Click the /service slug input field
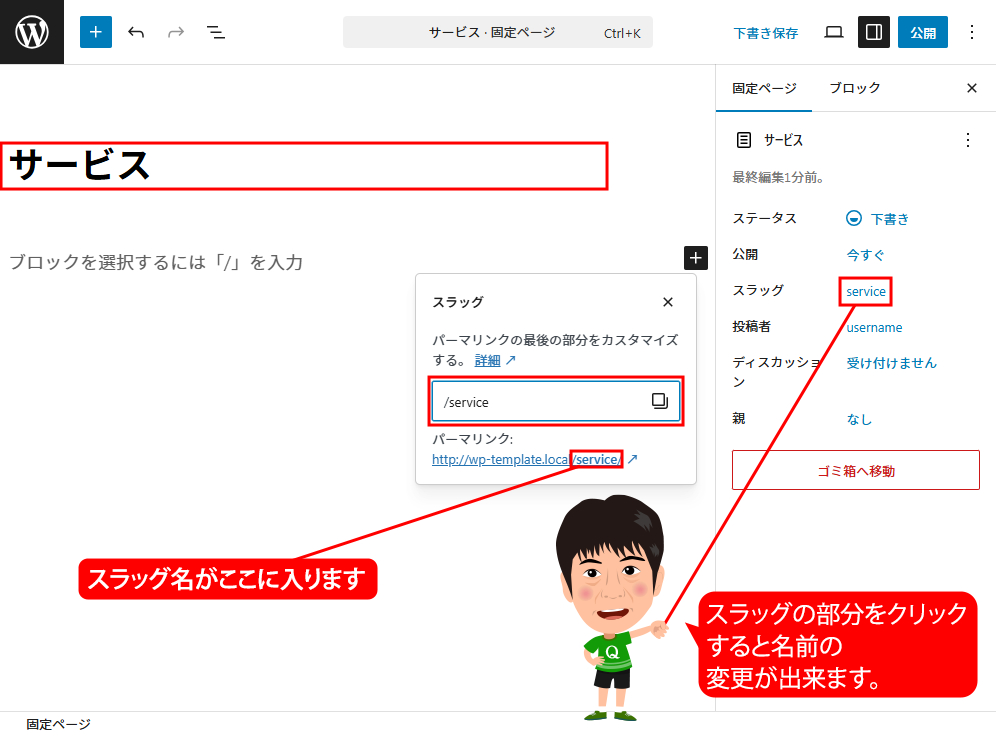The width and height of the screenshot is (996, 736). click(x=540, y=402)
